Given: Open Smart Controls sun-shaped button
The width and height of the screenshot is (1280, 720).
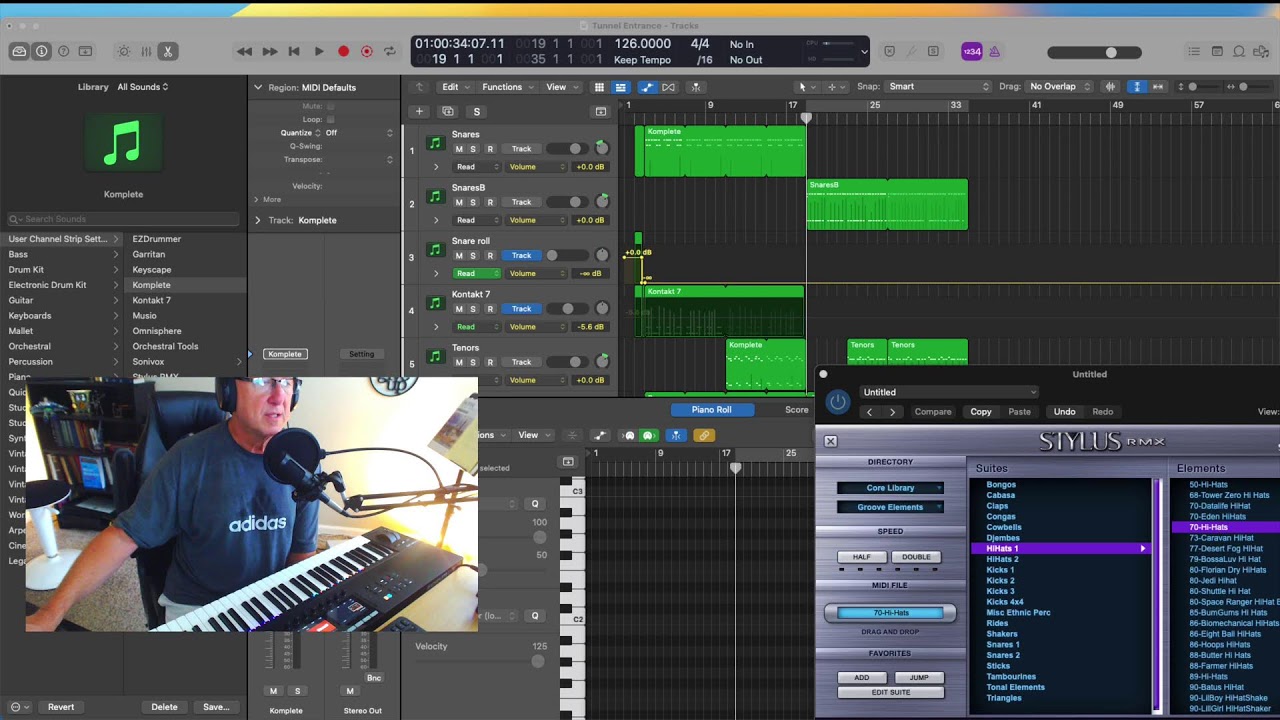Looking at the screenshot, I should click(124, 51).
